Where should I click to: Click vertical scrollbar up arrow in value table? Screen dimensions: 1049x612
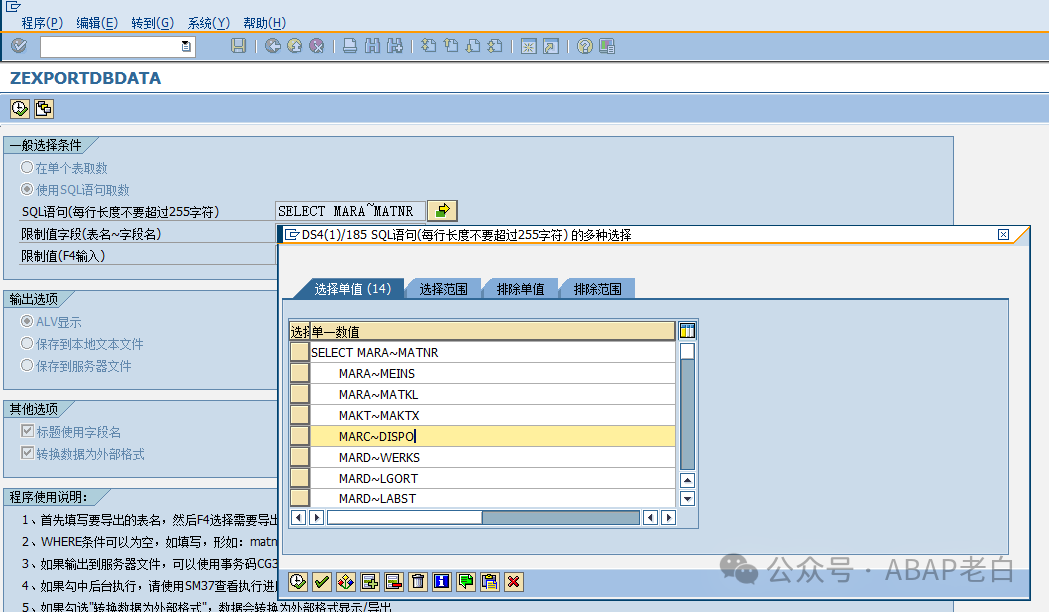[687, 480]
